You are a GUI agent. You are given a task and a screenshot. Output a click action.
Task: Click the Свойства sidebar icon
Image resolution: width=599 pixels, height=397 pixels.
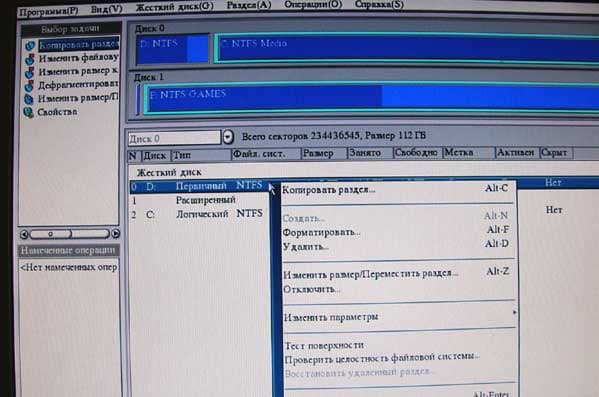[29, 113]
